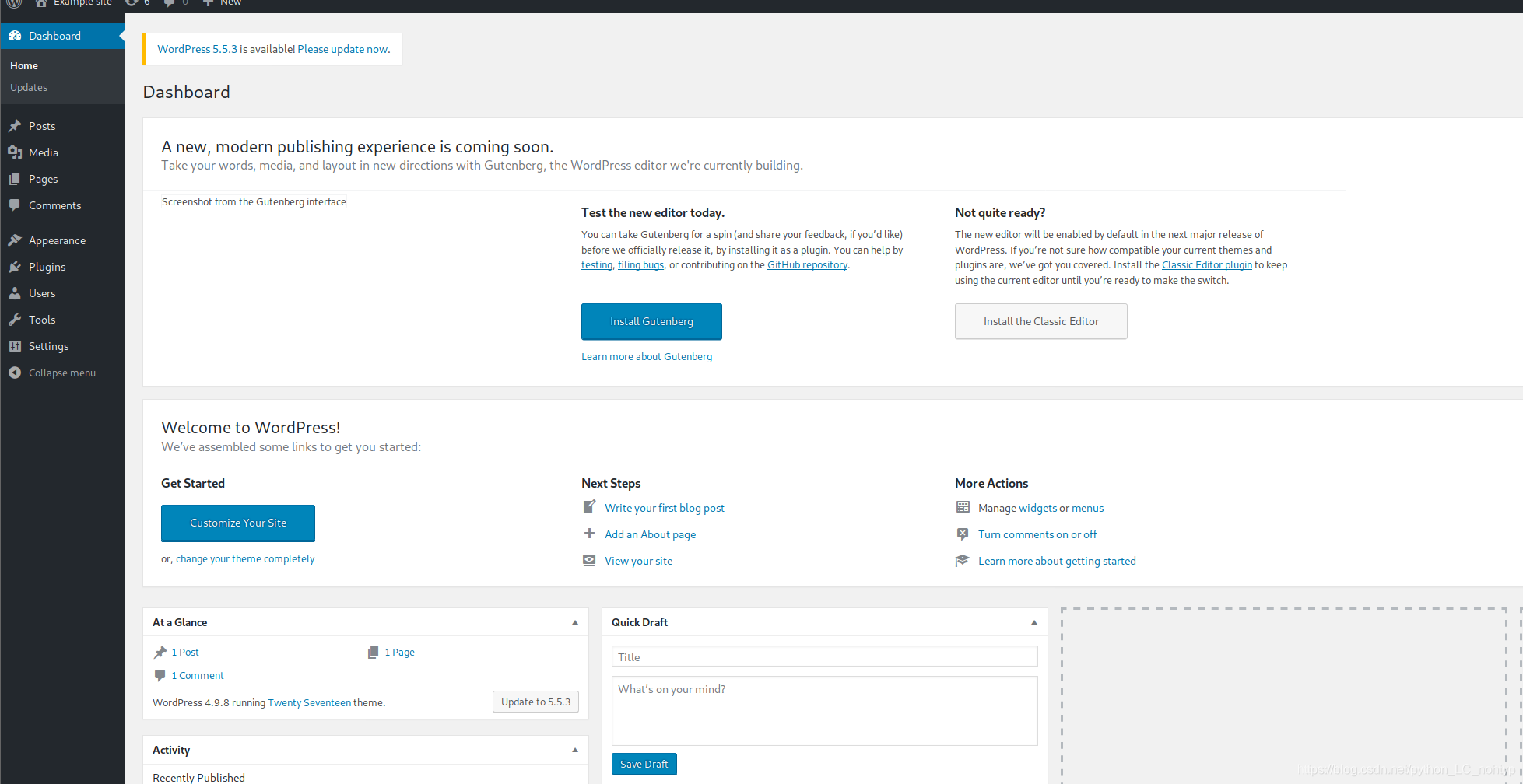Click the page icon beside 1 Page
Viewport: 1523px width, 784px height.
[374, 652]
